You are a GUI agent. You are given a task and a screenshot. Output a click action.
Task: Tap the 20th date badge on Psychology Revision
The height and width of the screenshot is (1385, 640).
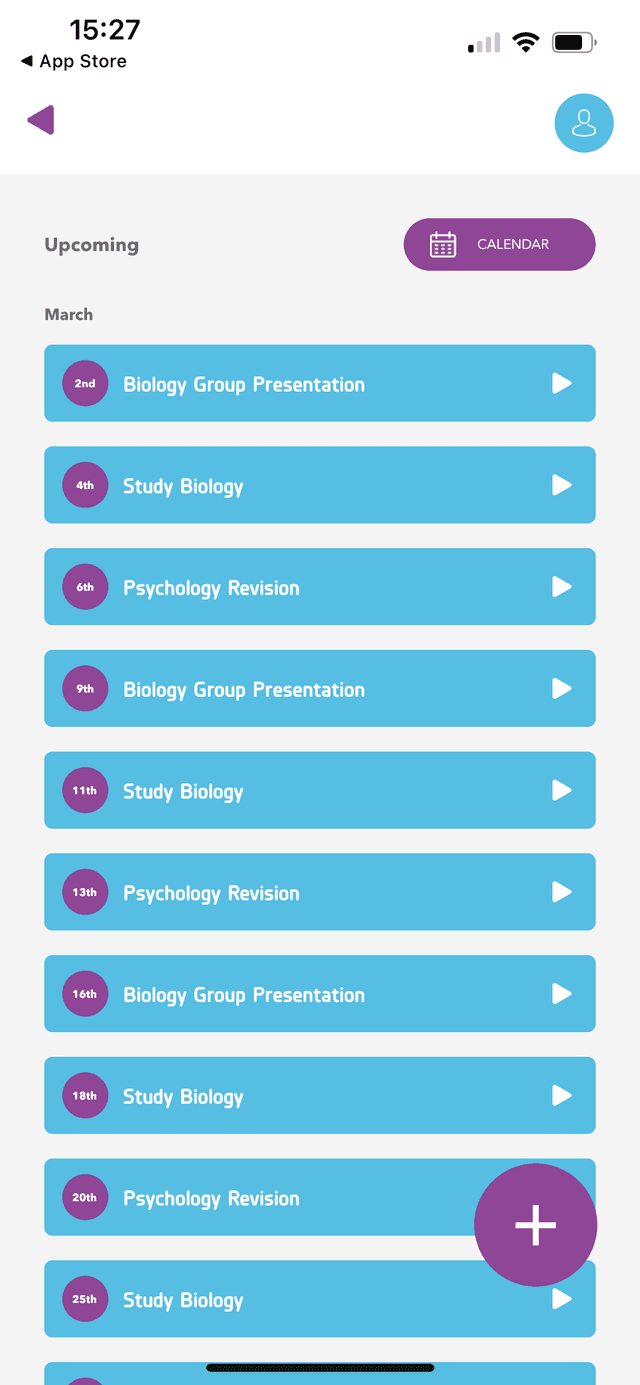pos(85,1197)
